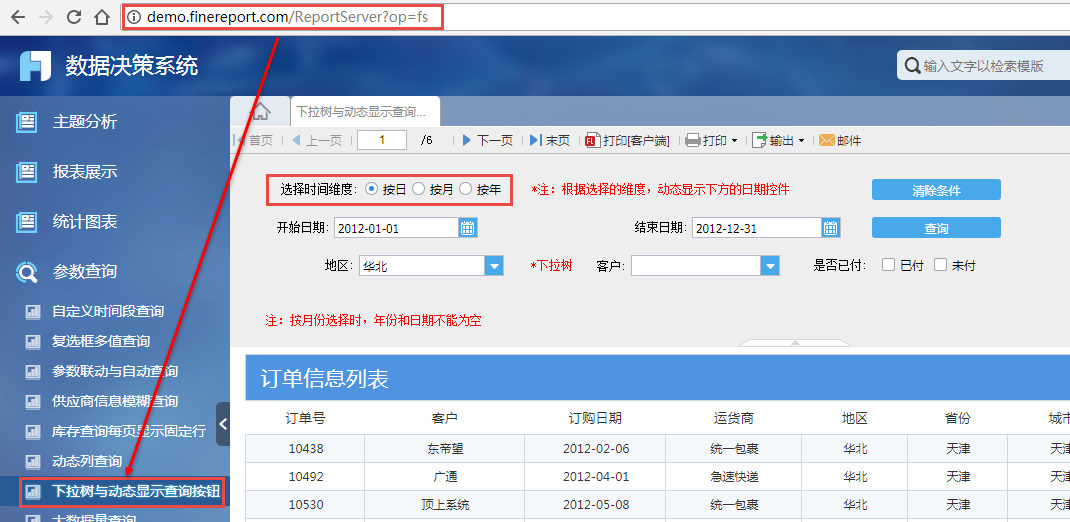Click the browser address bar URL

(287, 17)
